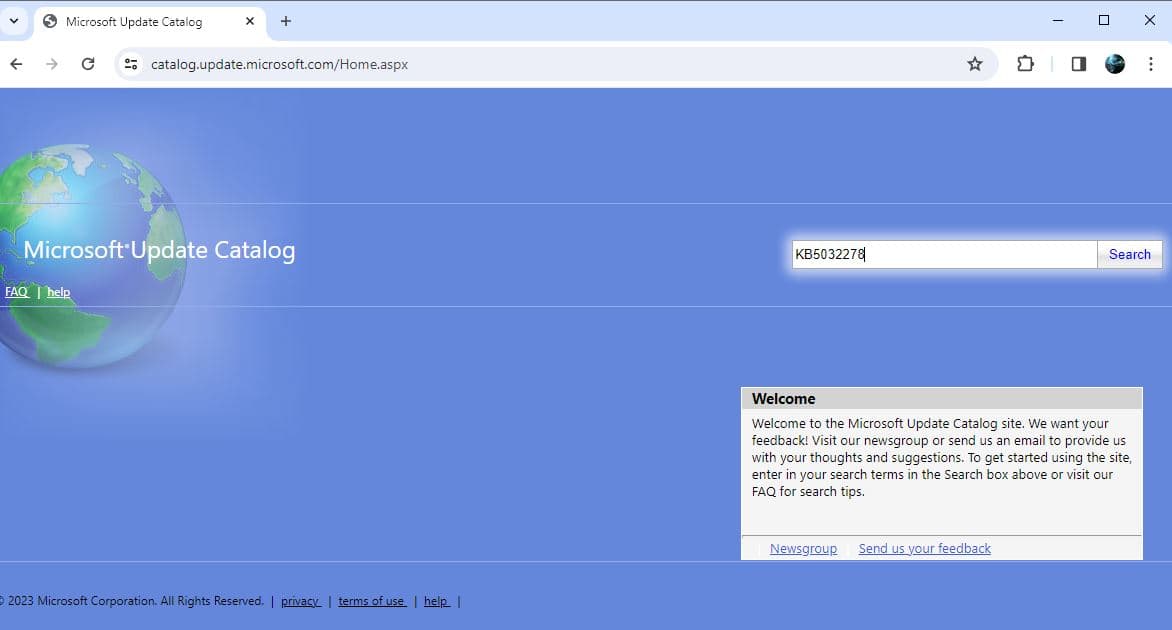The image size is (1172, 630).
Task: Toggle the browser side panel
Action: click(x=1079, y=64)
